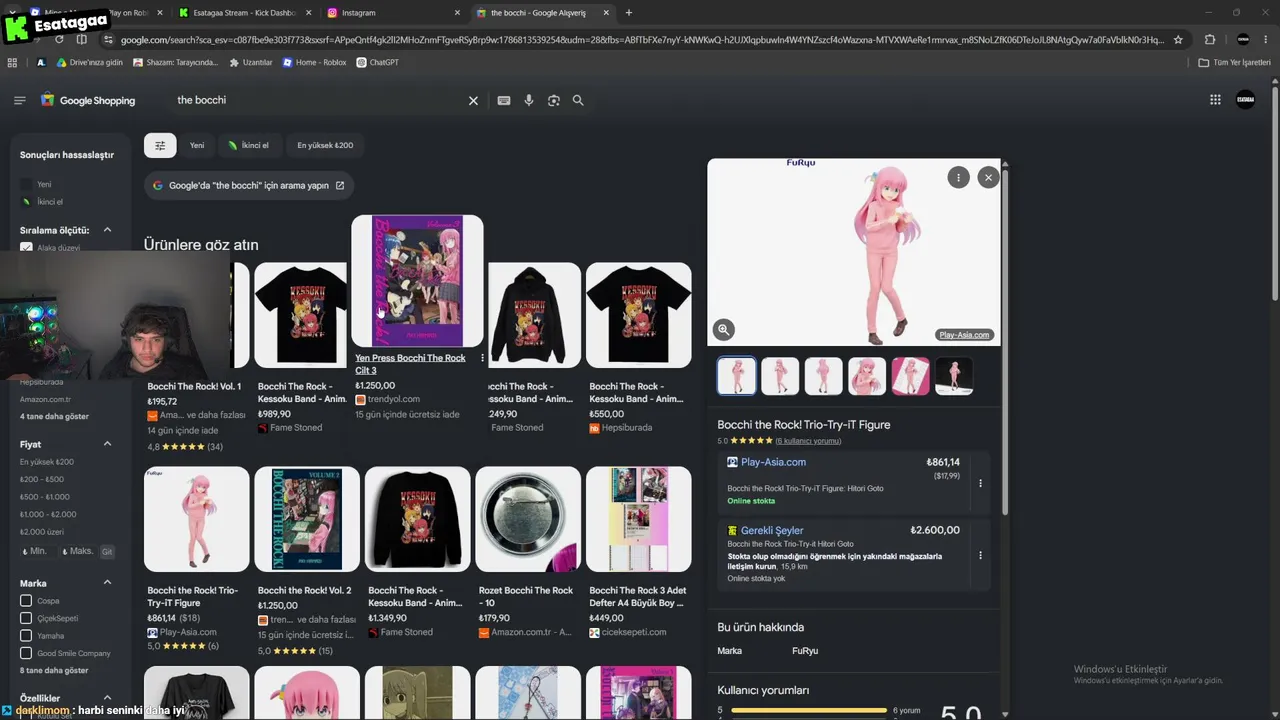Open the three-dot menu on product image
This screenshot has height=720, width=1280.
tap(958, 177)
